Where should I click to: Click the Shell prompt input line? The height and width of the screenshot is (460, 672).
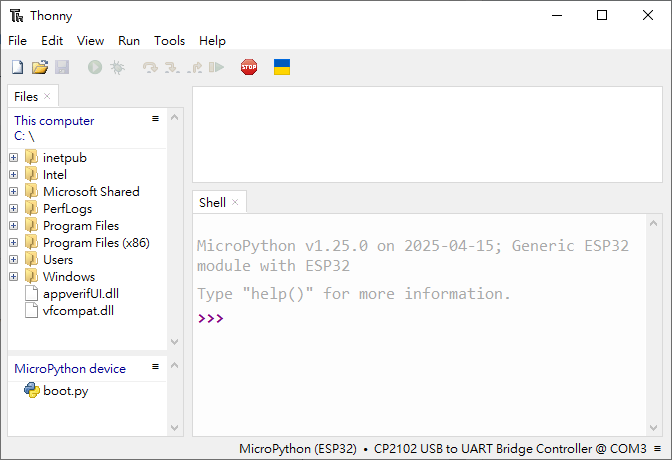[x=420, y=319]
